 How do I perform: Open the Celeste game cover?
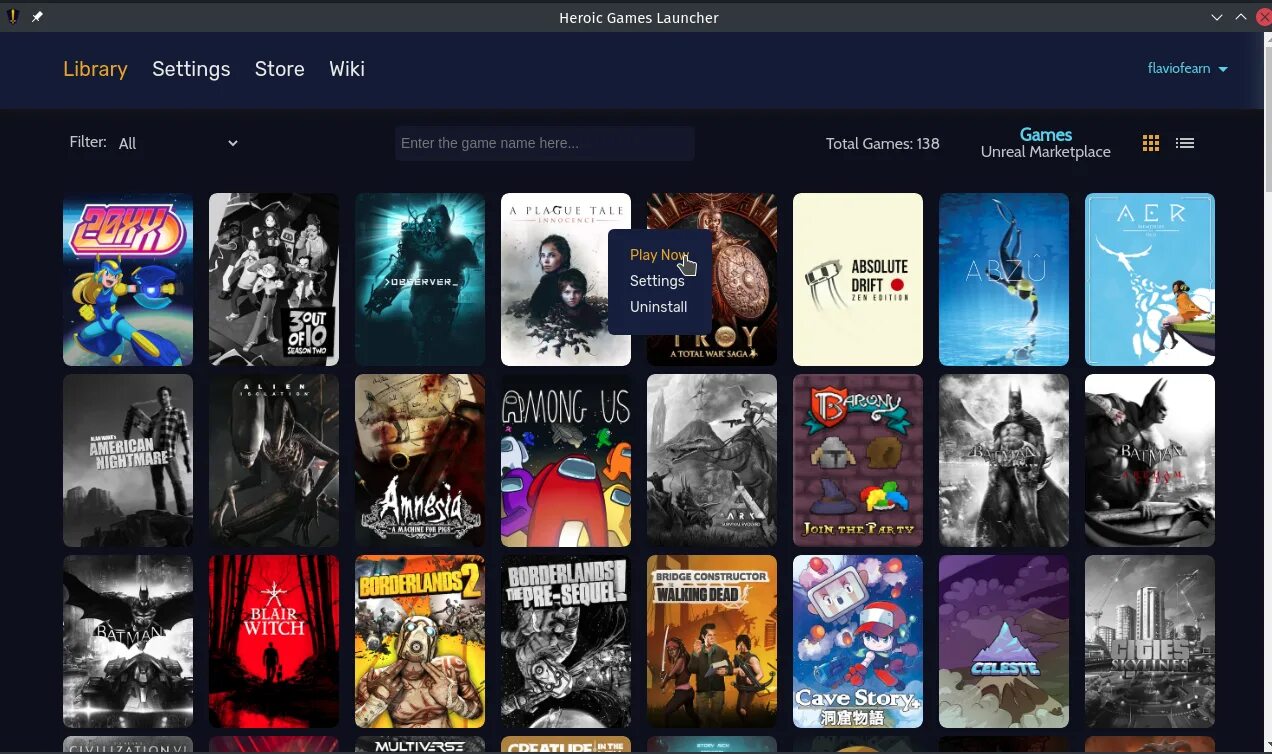click(1004, 641)
